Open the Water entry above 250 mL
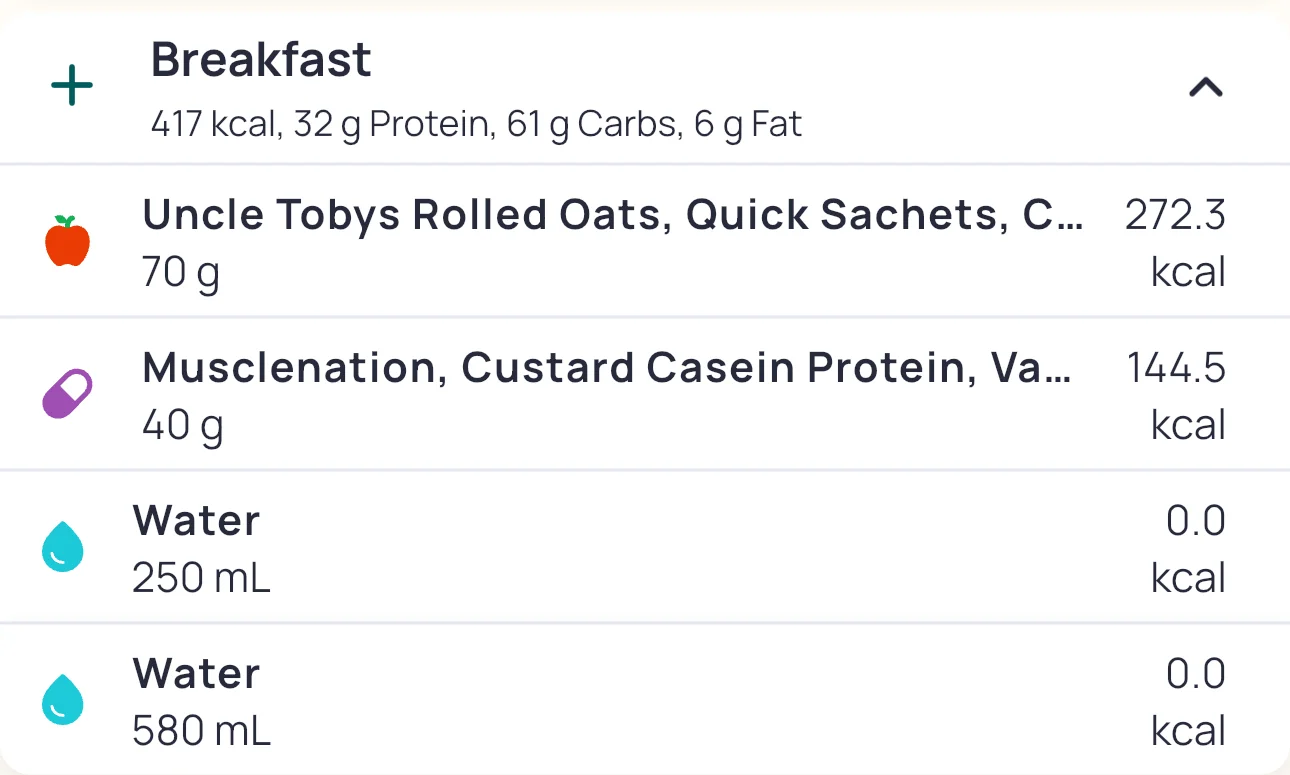Viewport: 1290px width, 775px height. tap(196, 521)
